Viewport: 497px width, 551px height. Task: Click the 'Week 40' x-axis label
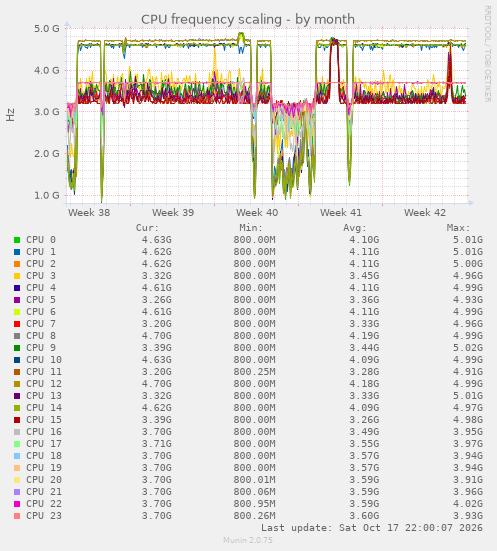coord(257,213)
